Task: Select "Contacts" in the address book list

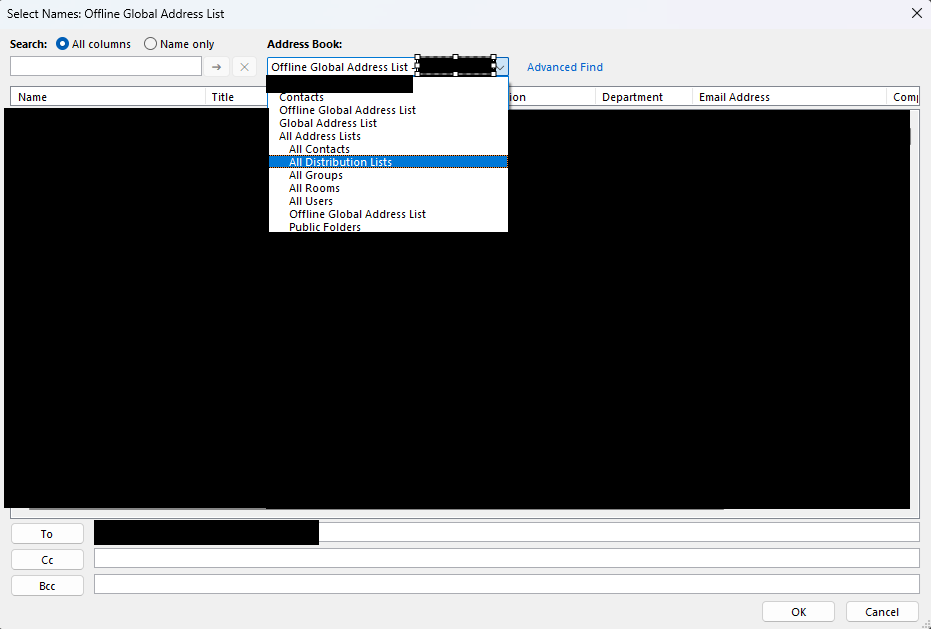Action: 301,97
